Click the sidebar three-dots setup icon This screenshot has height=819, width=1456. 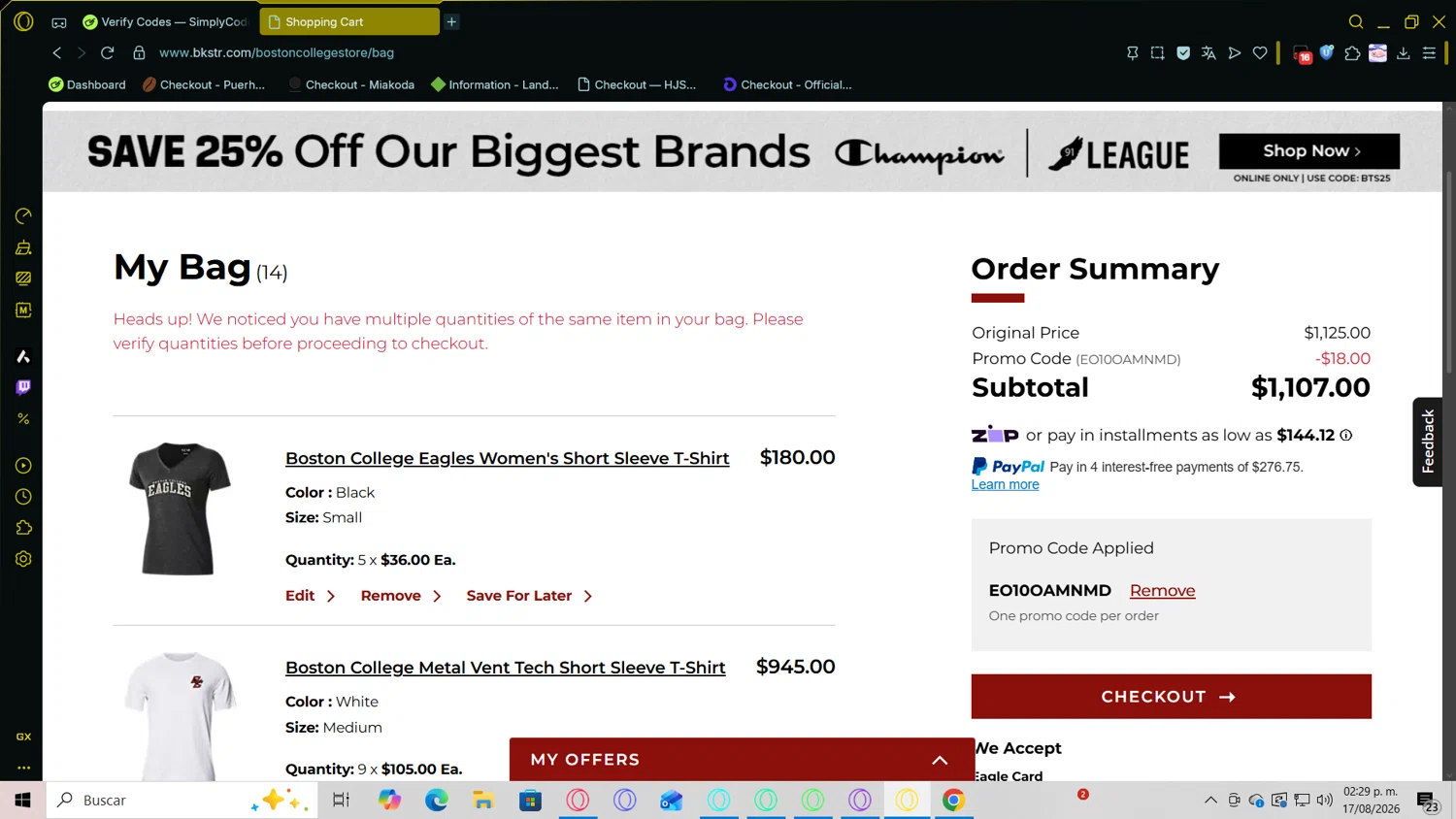coord(23,767)
